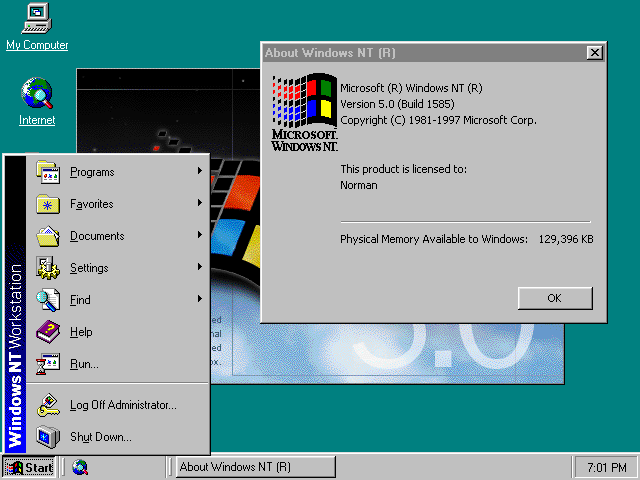Expand the Settings submenu arrow
640x480 pixels.
(x=200, y=268)
